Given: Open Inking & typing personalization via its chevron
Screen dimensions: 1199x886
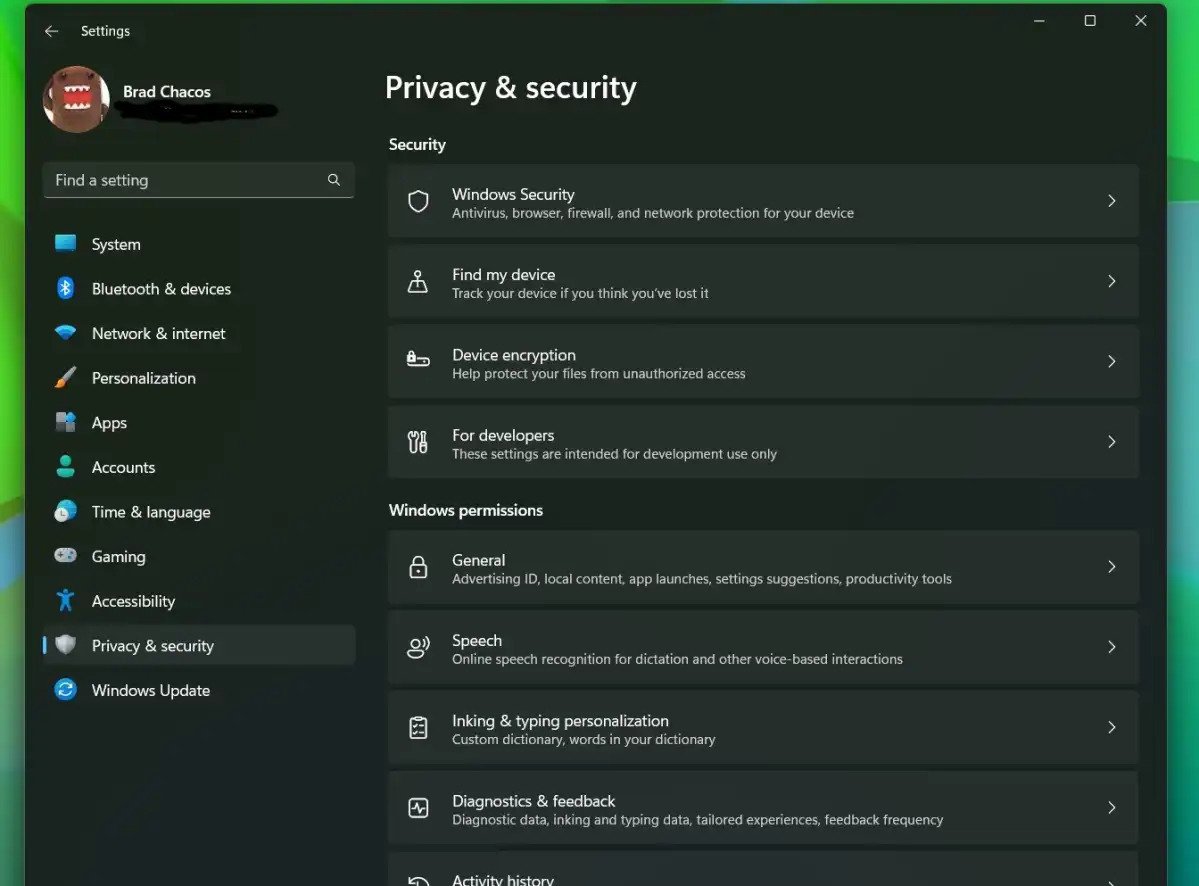Looking at the screenshot, I should pyautogui.click(x=1111, y=727).
